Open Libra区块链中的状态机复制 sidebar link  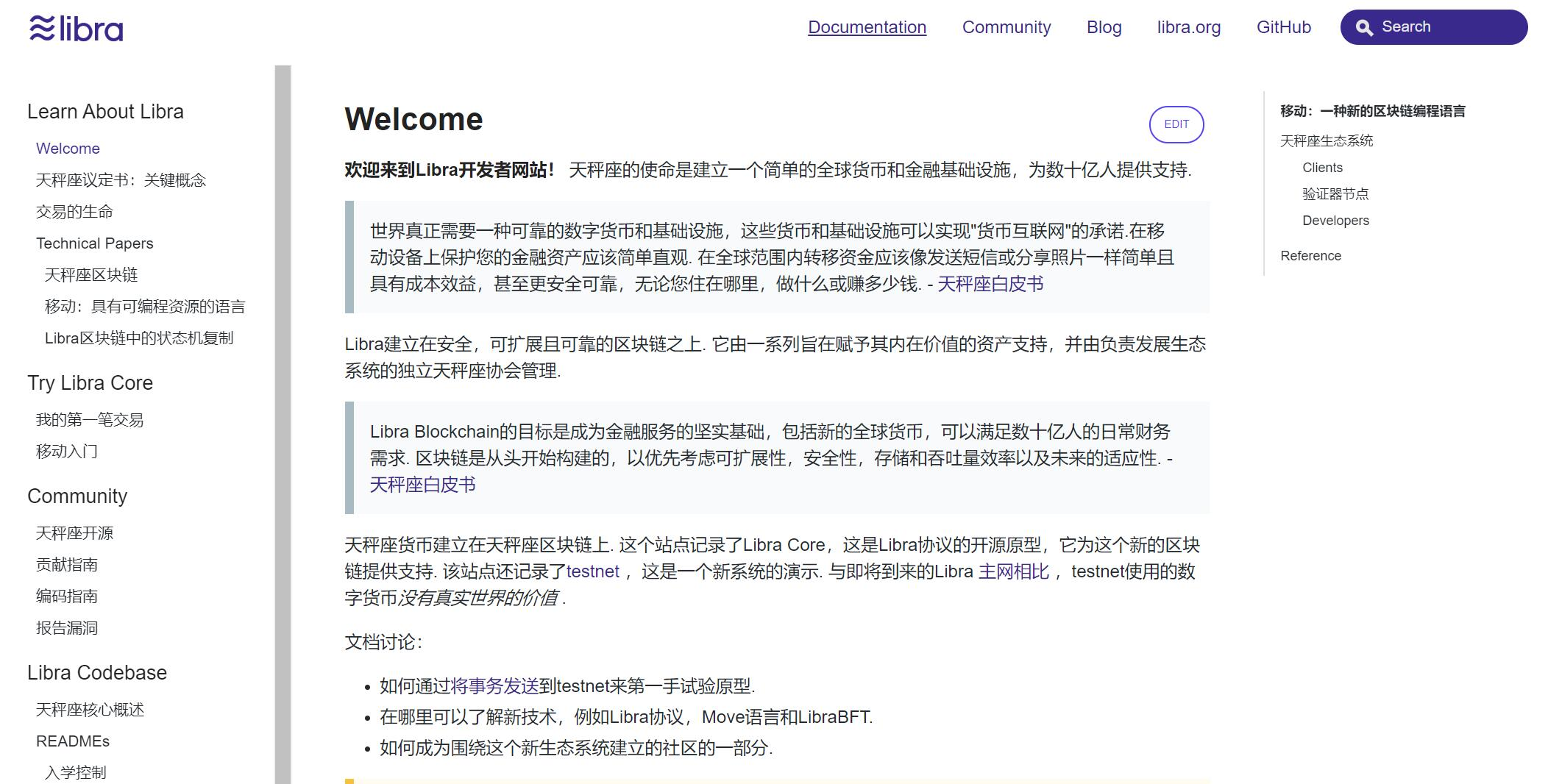click(x=139, y=338)
